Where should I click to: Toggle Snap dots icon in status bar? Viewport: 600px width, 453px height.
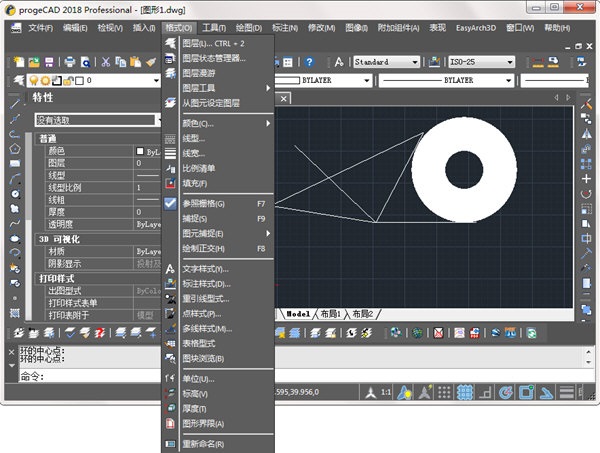(x=444, y=392)
